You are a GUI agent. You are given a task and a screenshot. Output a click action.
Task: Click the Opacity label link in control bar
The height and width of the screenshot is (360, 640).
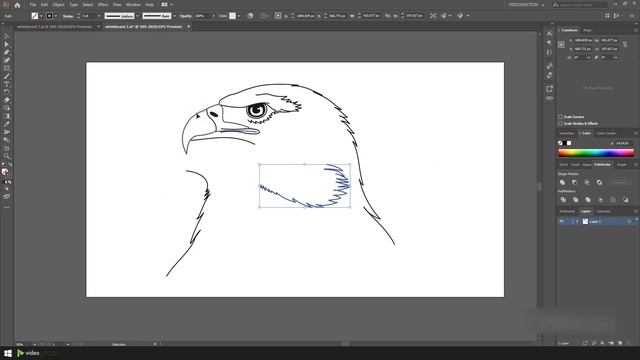(x=186, y=16)
